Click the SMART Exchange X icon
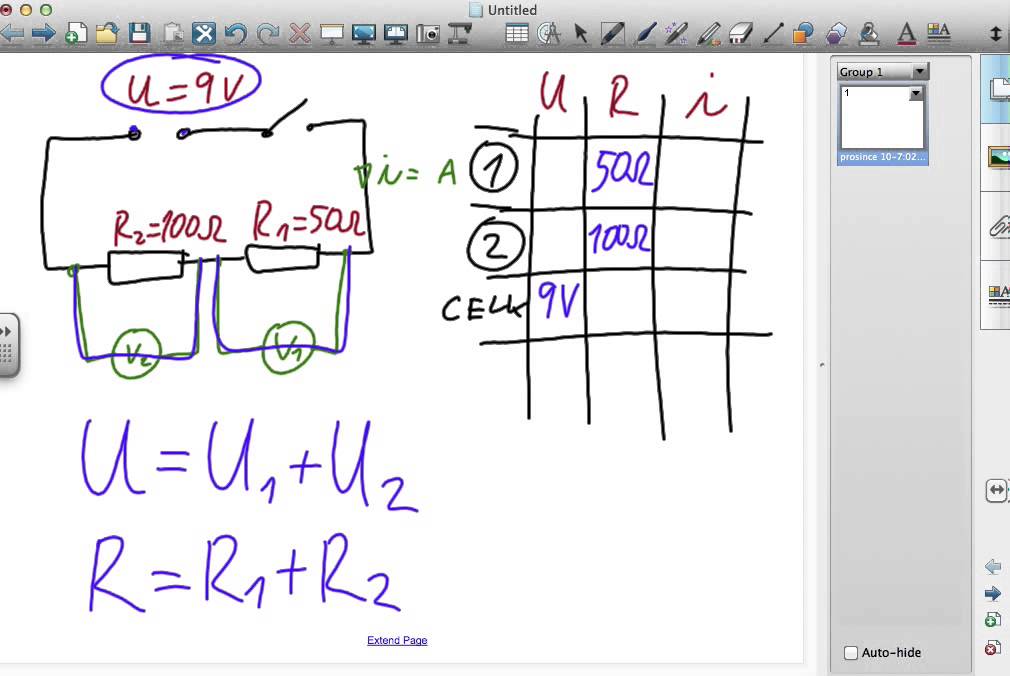Screen dimensions: 1010x676 point(204,33)
